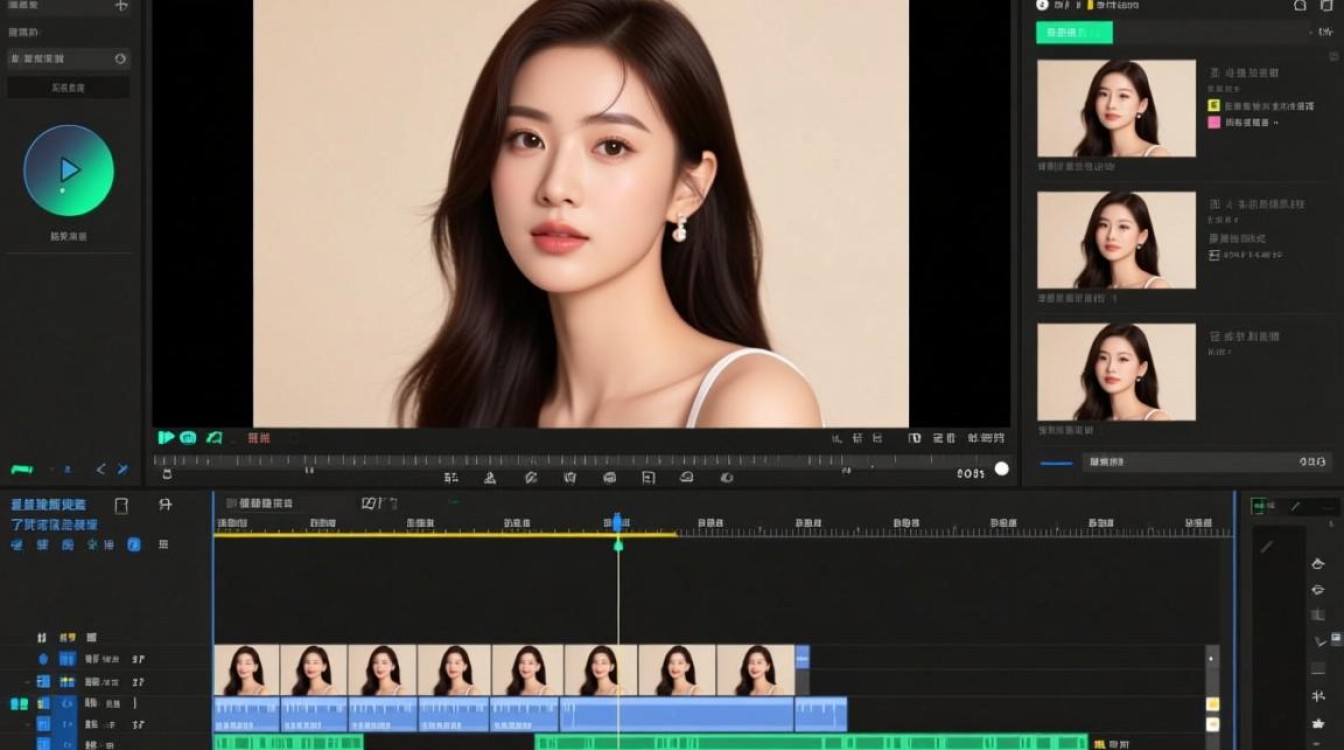
Task: Click the blue playhead marker on timeline ruler
Action: click(618, 522)
